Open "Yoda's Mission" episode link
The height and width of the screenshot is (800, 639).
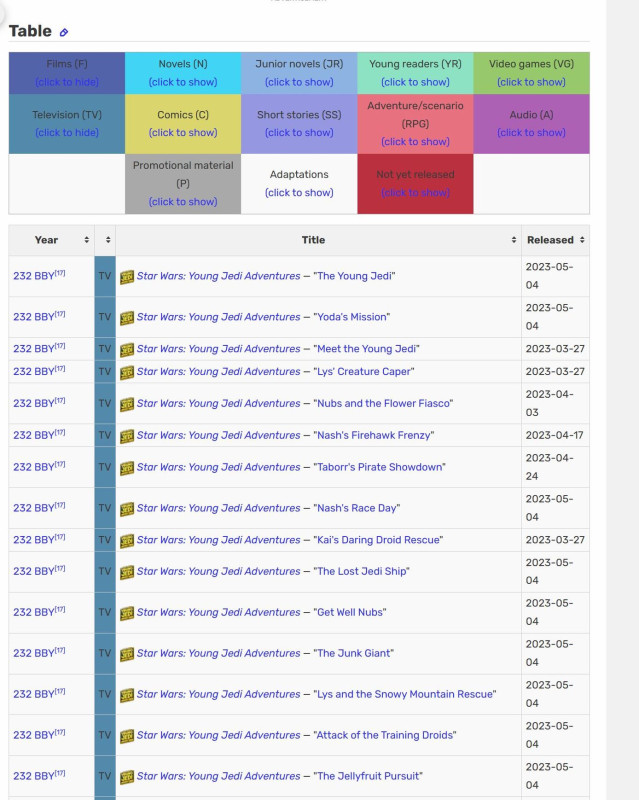(352, 317)
